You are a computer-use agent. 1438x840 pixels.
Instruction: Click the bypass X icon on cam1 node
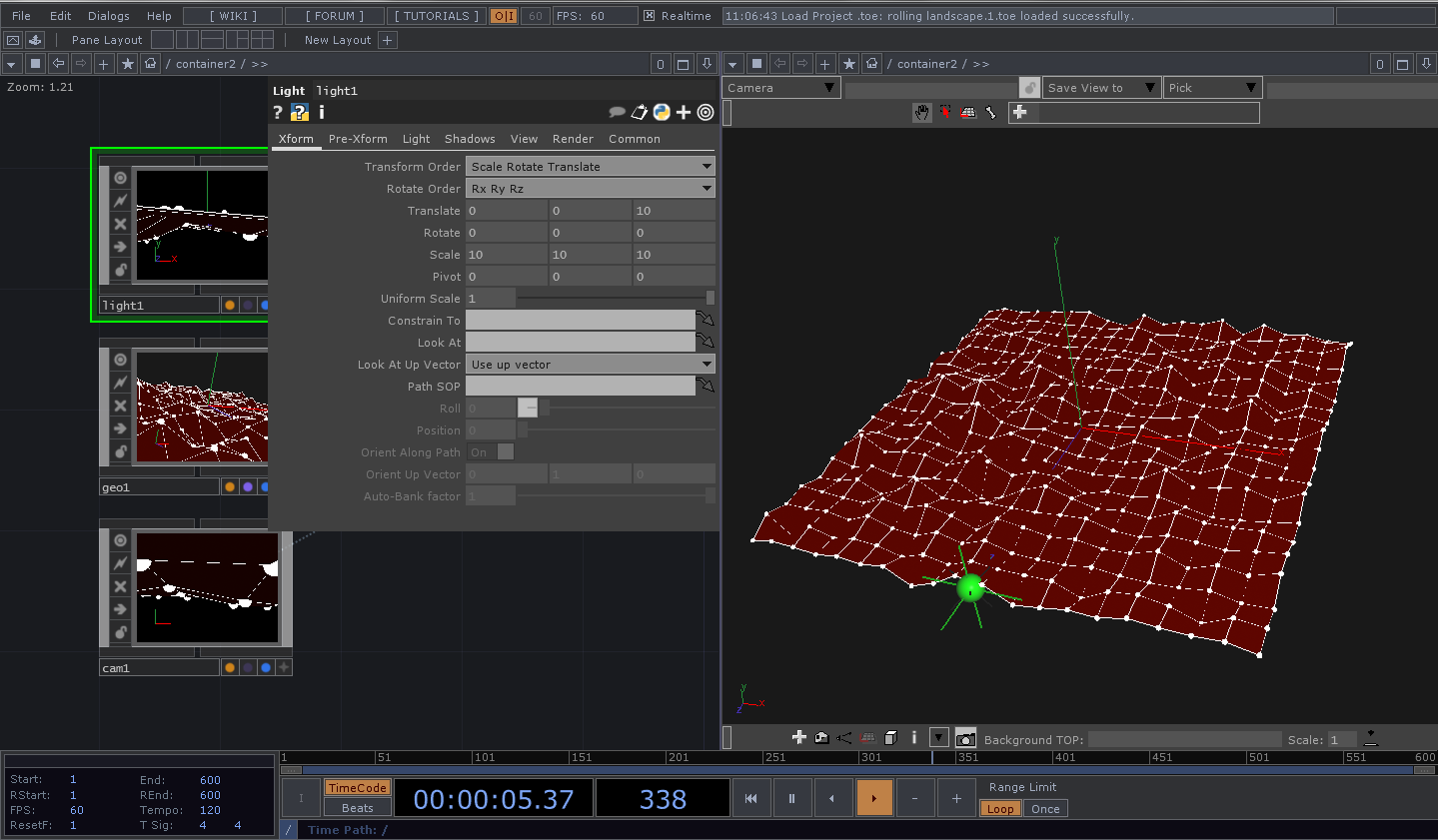pos(120,586)
